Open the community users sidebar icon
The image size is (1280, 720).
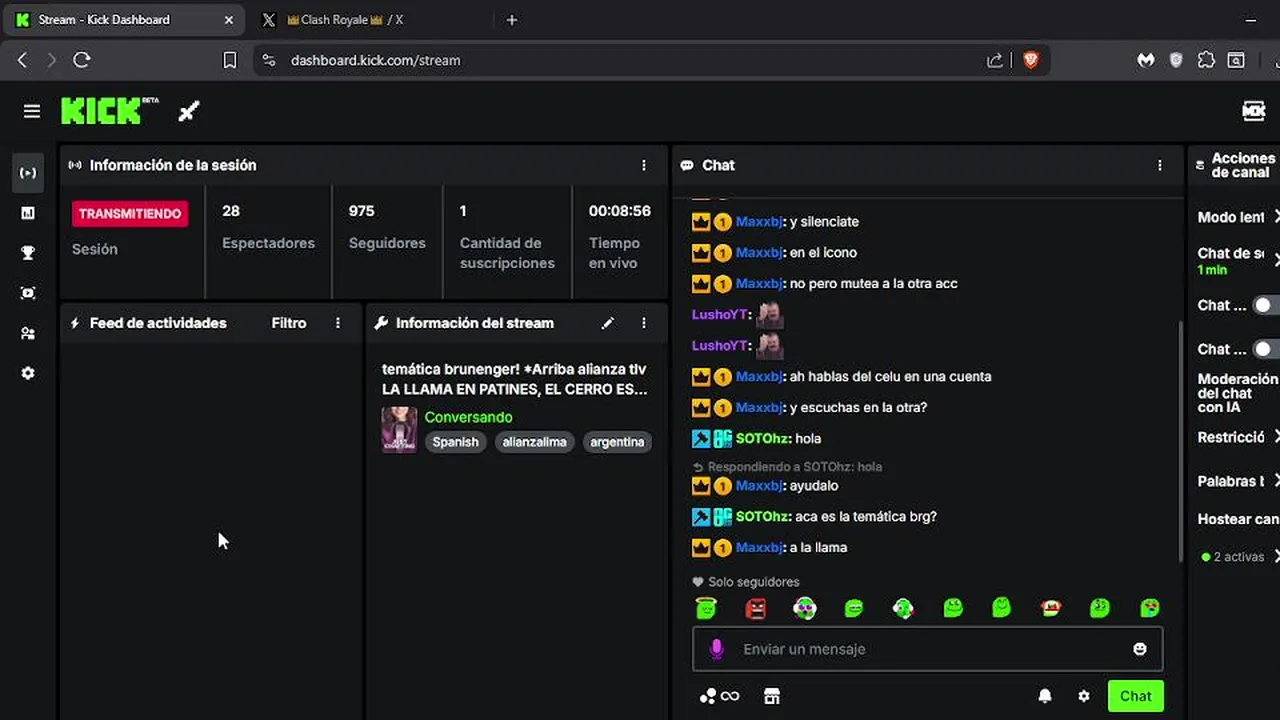[x=28, y=333]
